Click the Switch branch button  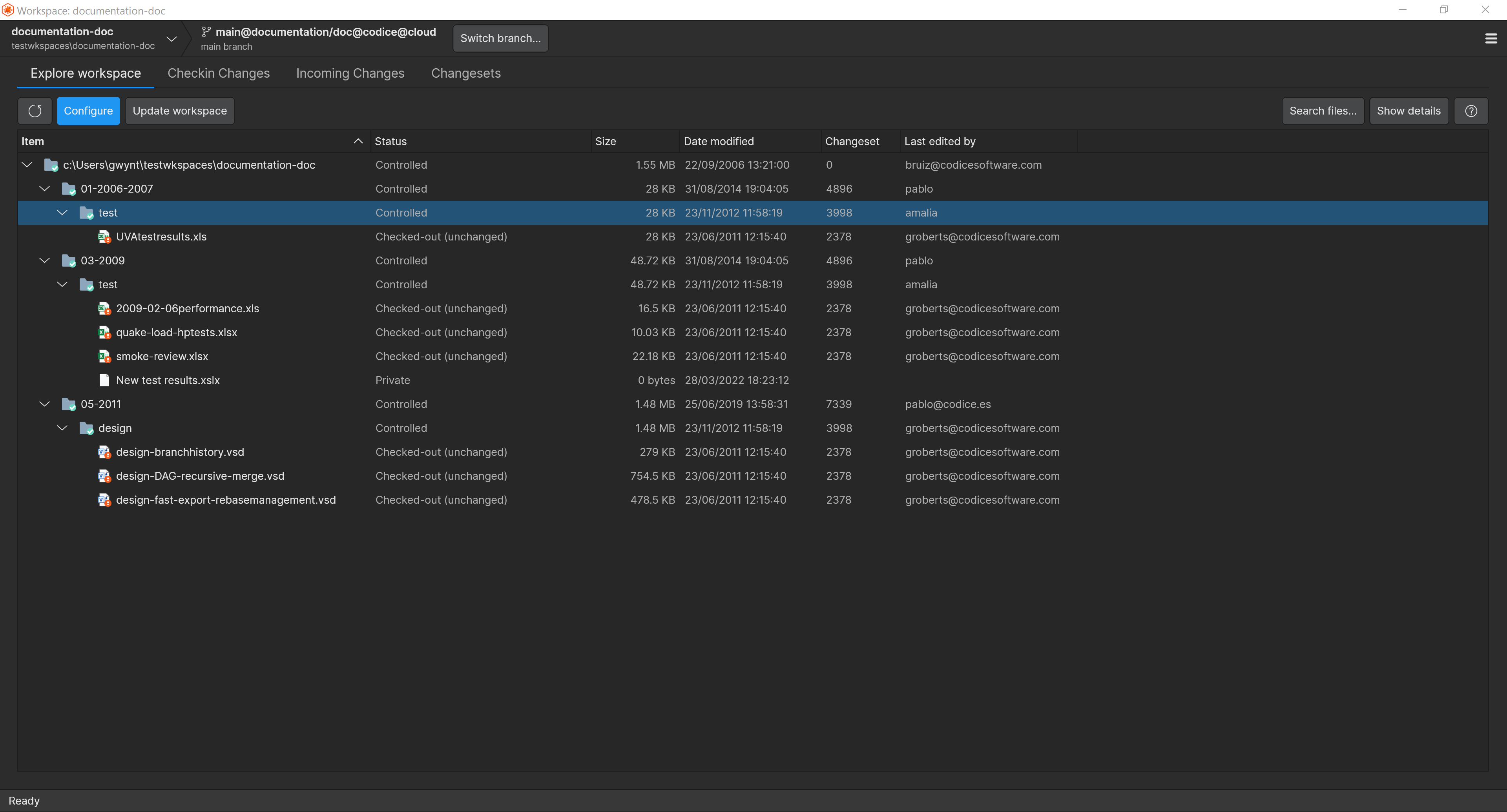click(x=500, y=38)
